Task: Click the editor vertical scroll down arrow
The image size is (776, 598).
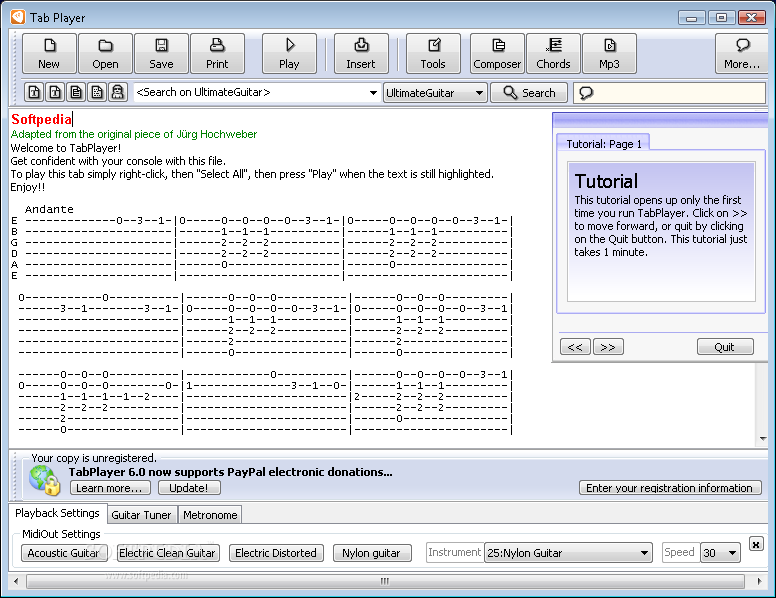Action: point(763,439)
